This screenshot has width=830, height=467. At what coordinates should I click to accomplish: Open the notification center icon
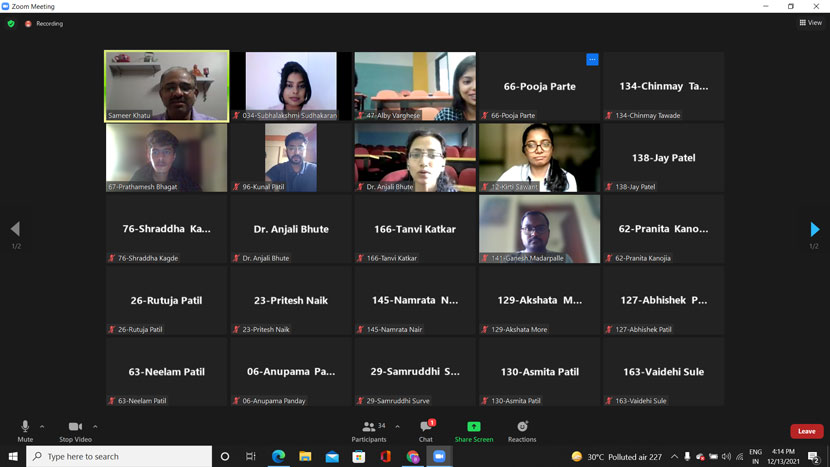(814, 456)
